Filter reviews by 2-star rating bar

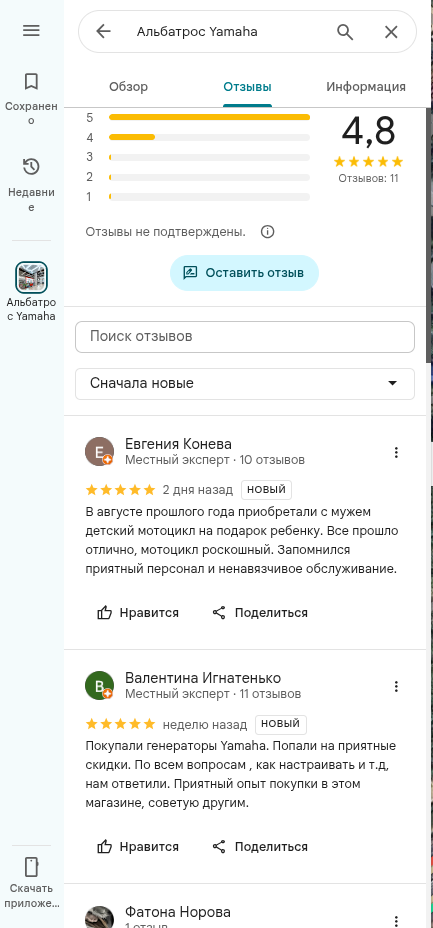198,177
